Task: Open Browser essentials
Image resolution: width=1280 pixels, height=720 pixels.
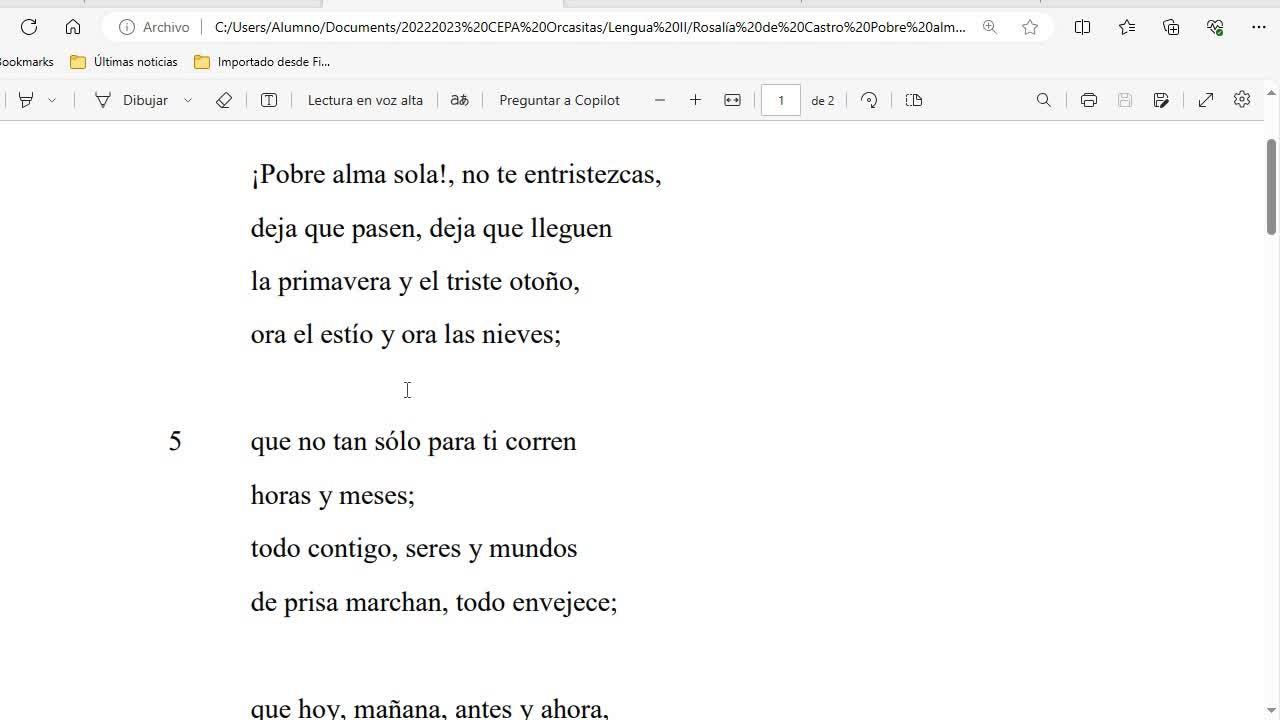Action: click(1215, 27)
